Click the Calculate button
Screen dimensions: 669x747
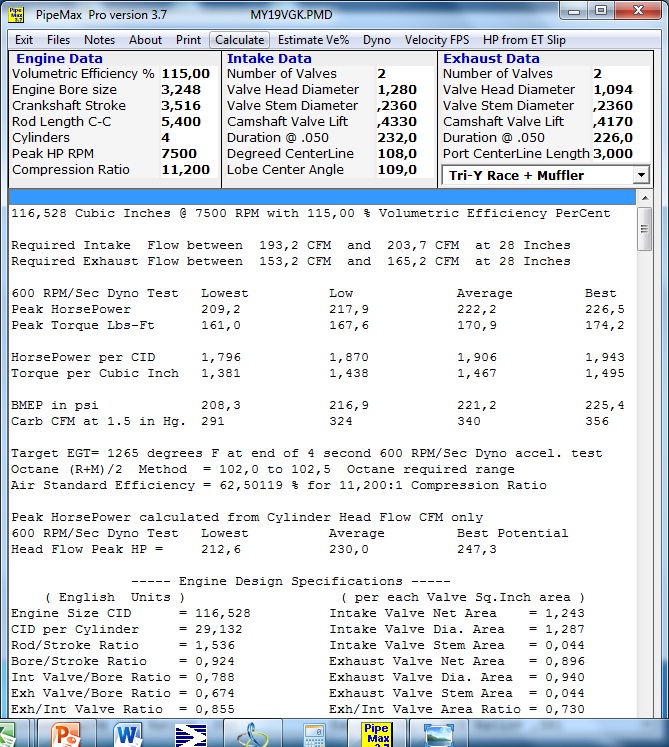[240, 40]
